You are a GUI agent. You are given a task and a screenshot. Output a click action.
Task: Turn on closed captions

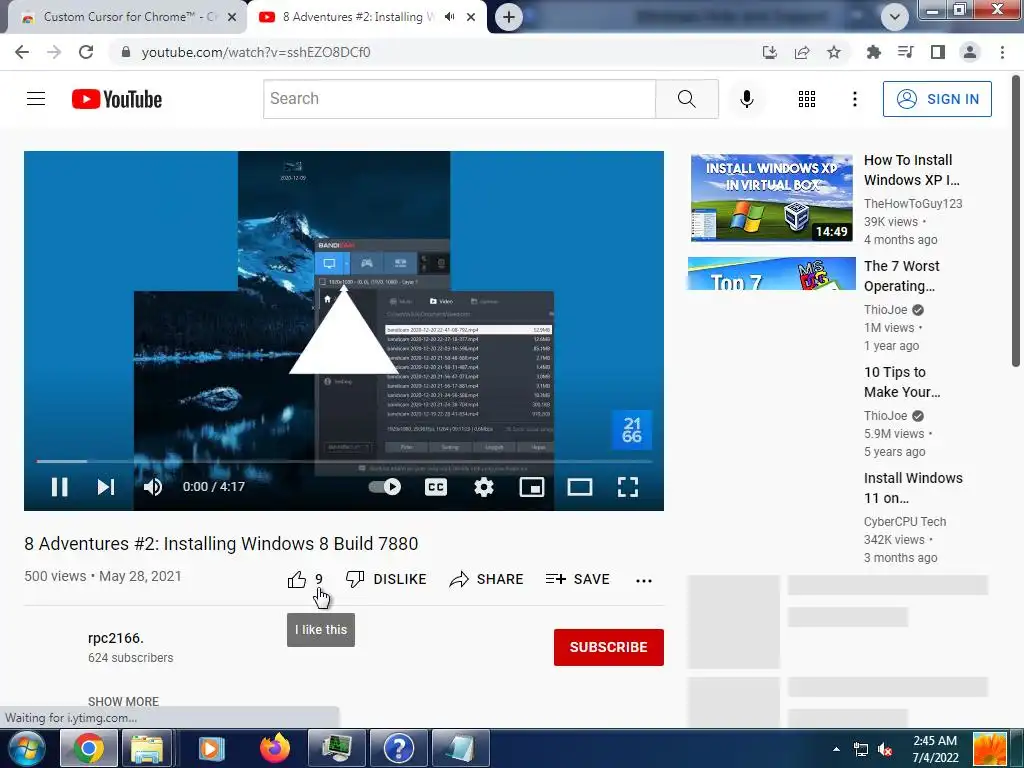[x=436, y=487]
